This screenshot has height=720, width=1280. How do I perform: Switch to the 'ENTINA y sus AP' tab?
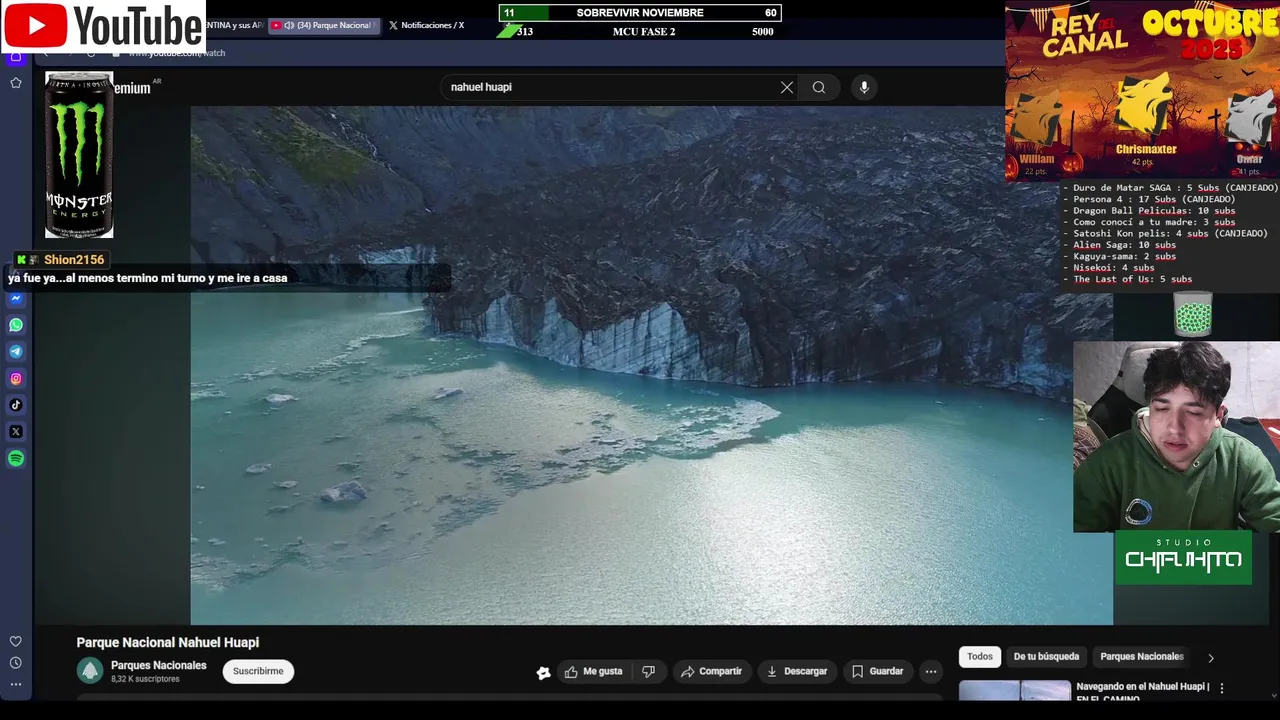(x=233, y=25)
